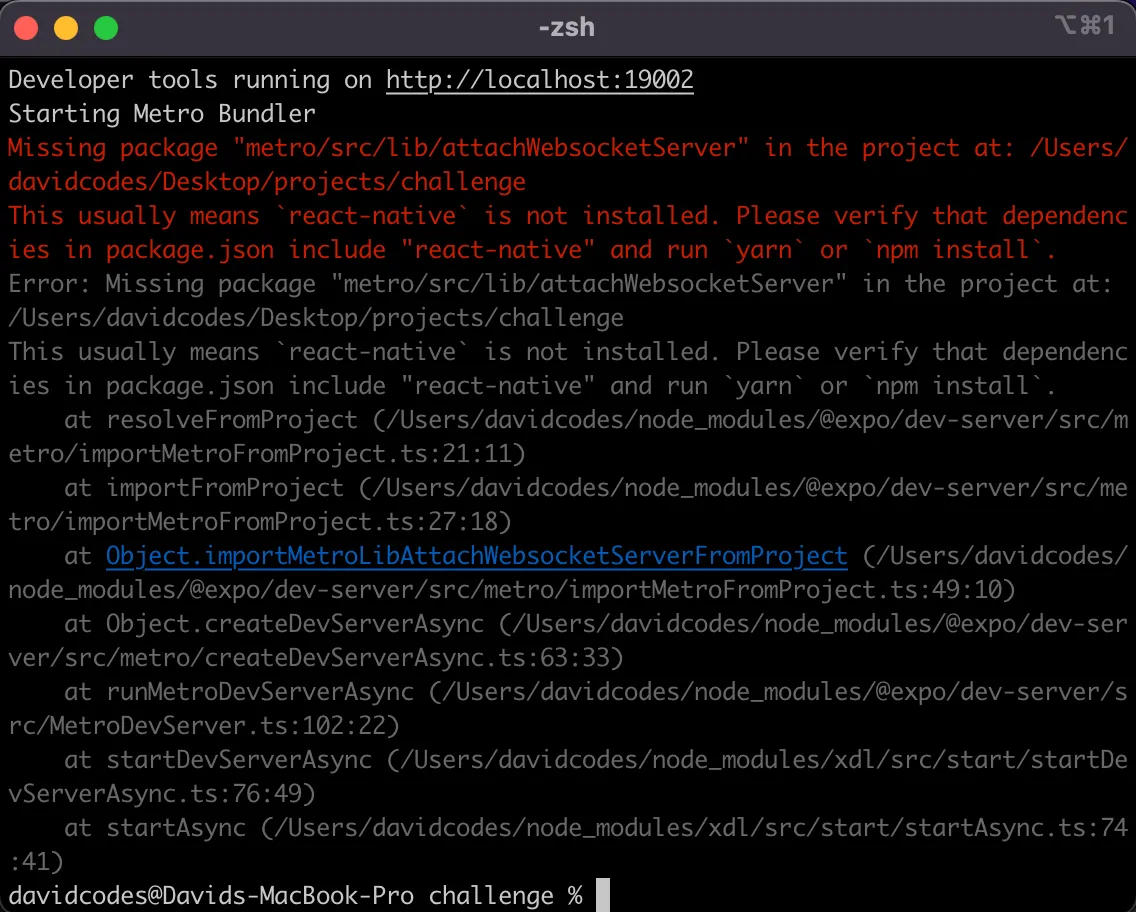Image resolution: width=1136 pixels, height=912 pixels.
Task: Click the 'davidcodes@Davids-MacBook-Pro challenge %' prompt
Action: 296,897
